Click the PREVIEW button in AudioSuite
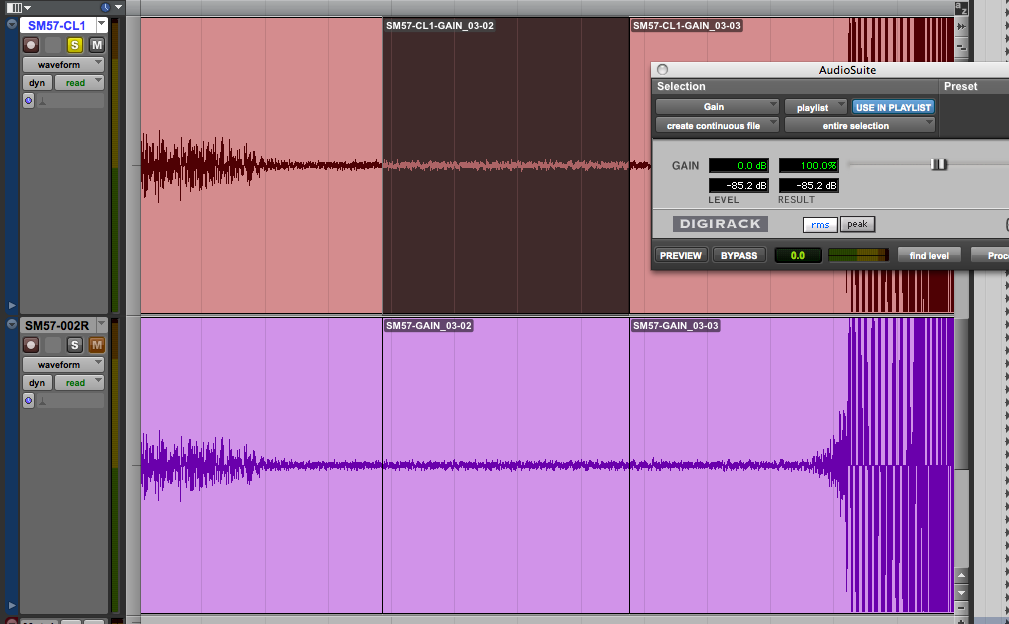Viewport: 1009px width, 624px height. (681, 255)
